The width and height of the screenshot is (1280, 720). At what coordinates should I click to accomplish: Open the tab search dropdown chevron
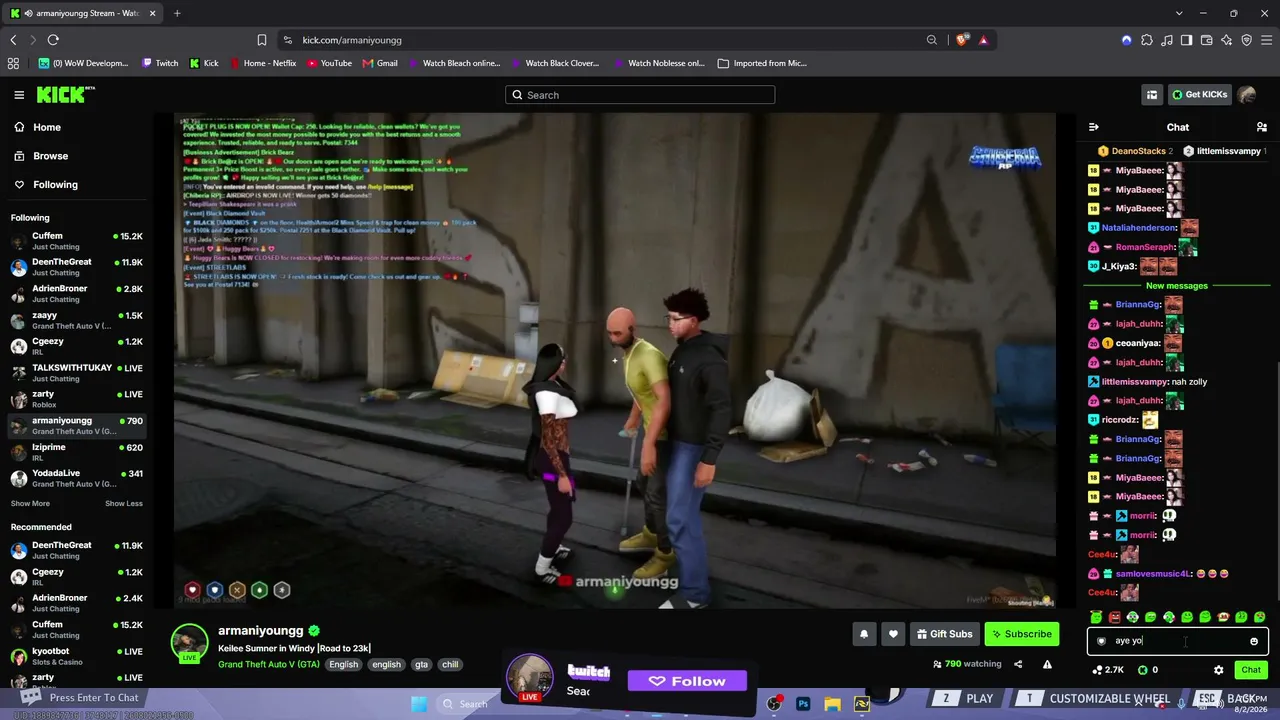[x=1179, y=13]
